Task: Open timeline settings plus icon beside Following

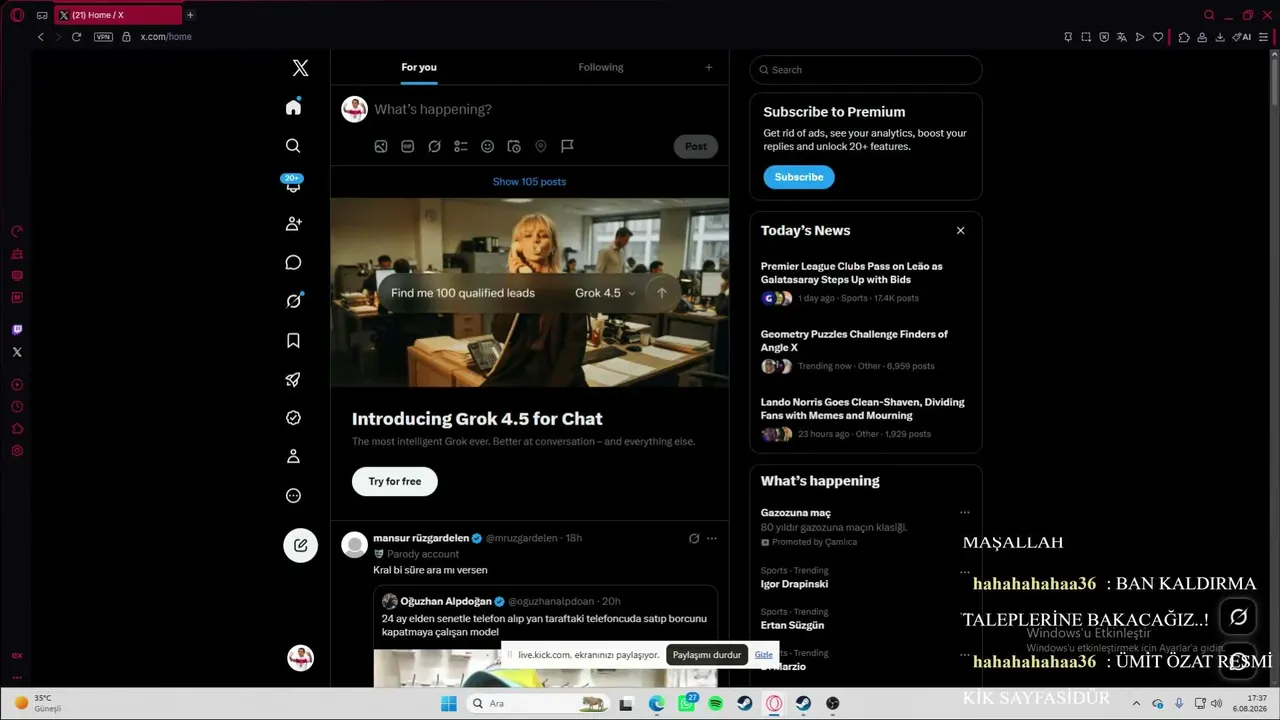Action: tap(709, 67)
